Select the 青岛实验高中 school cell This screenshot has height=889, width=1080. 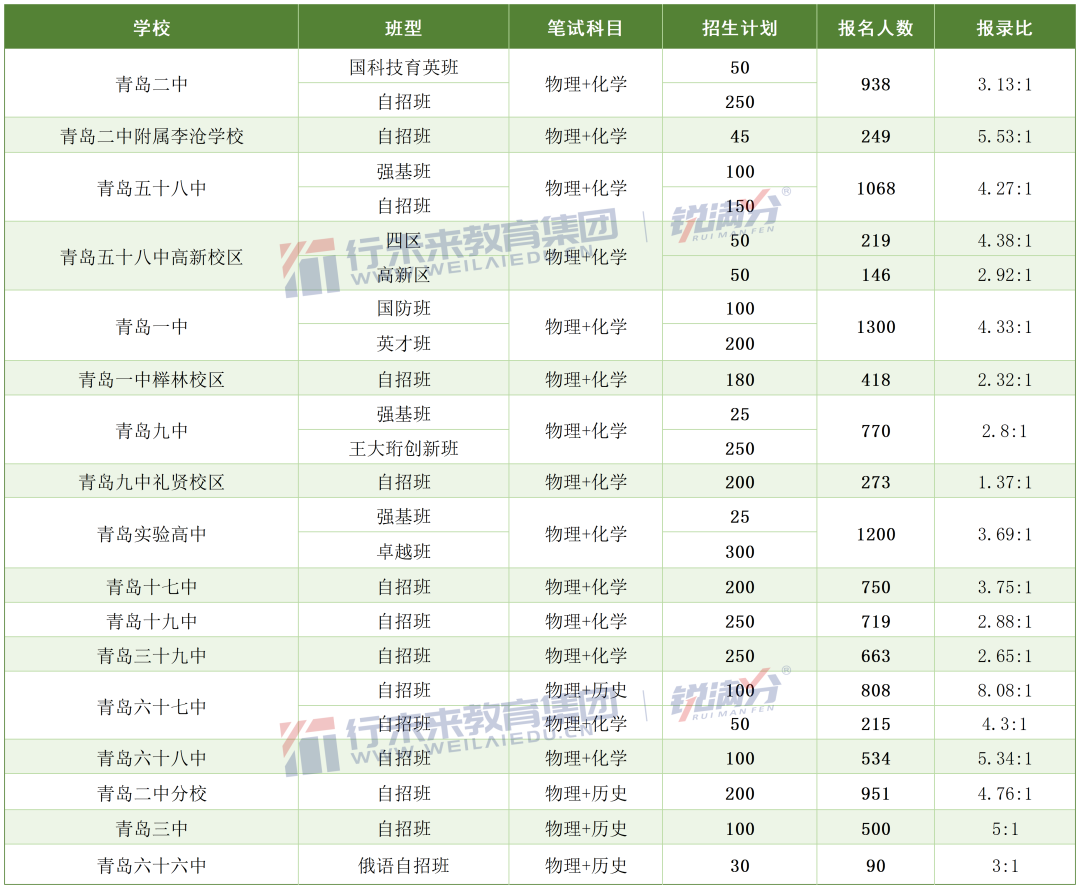click(x=152, y=534)
